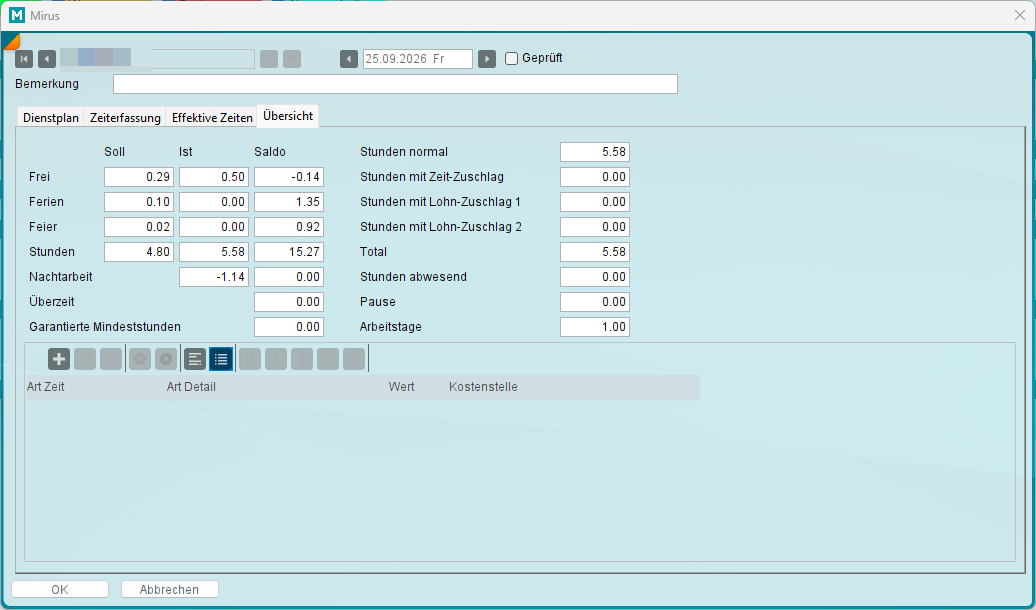Open the Dienstplan tab
1036x610 pixels.
(x=51, y=118)
